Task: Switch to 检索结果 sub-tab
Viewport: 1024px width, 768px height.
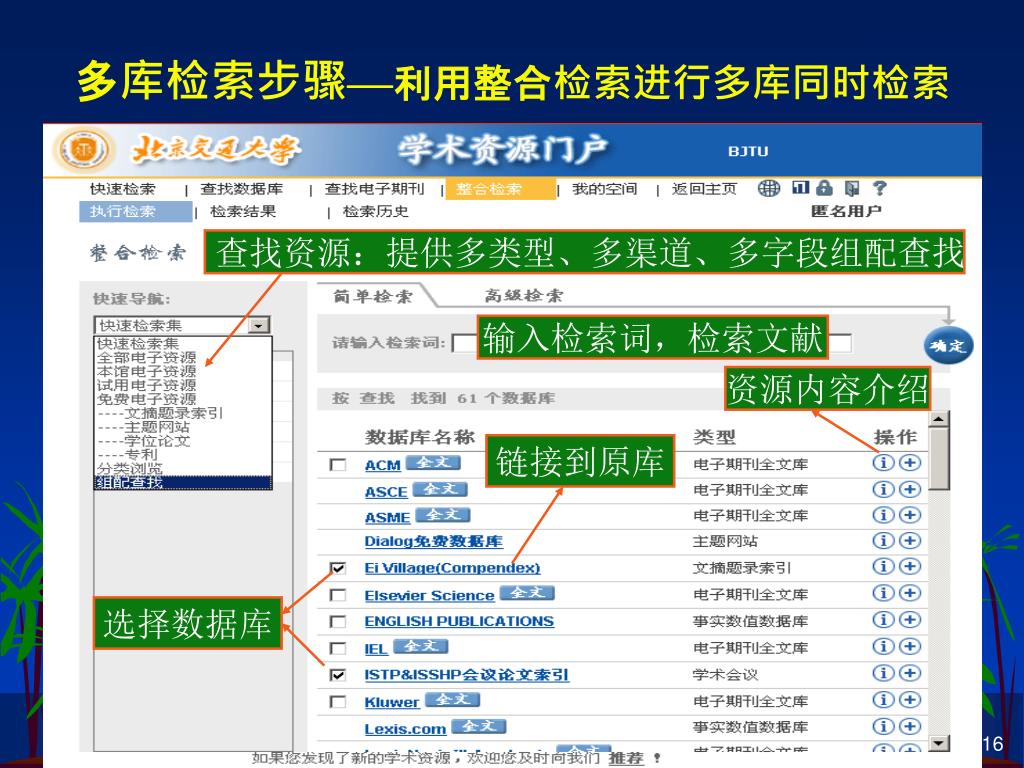Action: [243, 212]
